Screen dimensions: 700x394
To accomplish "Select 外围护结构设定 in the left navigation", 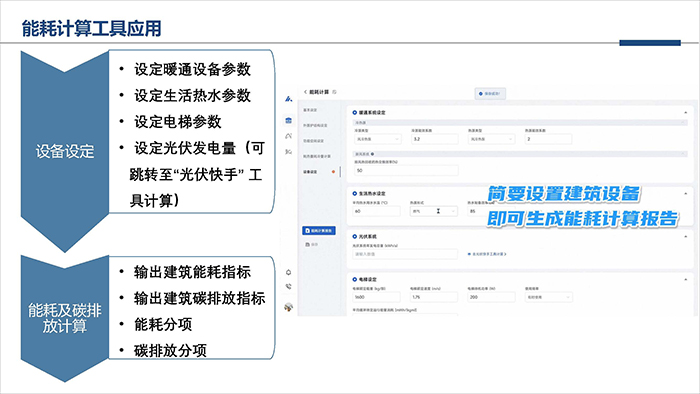I will pyautogui.click(x=315, y=125).
